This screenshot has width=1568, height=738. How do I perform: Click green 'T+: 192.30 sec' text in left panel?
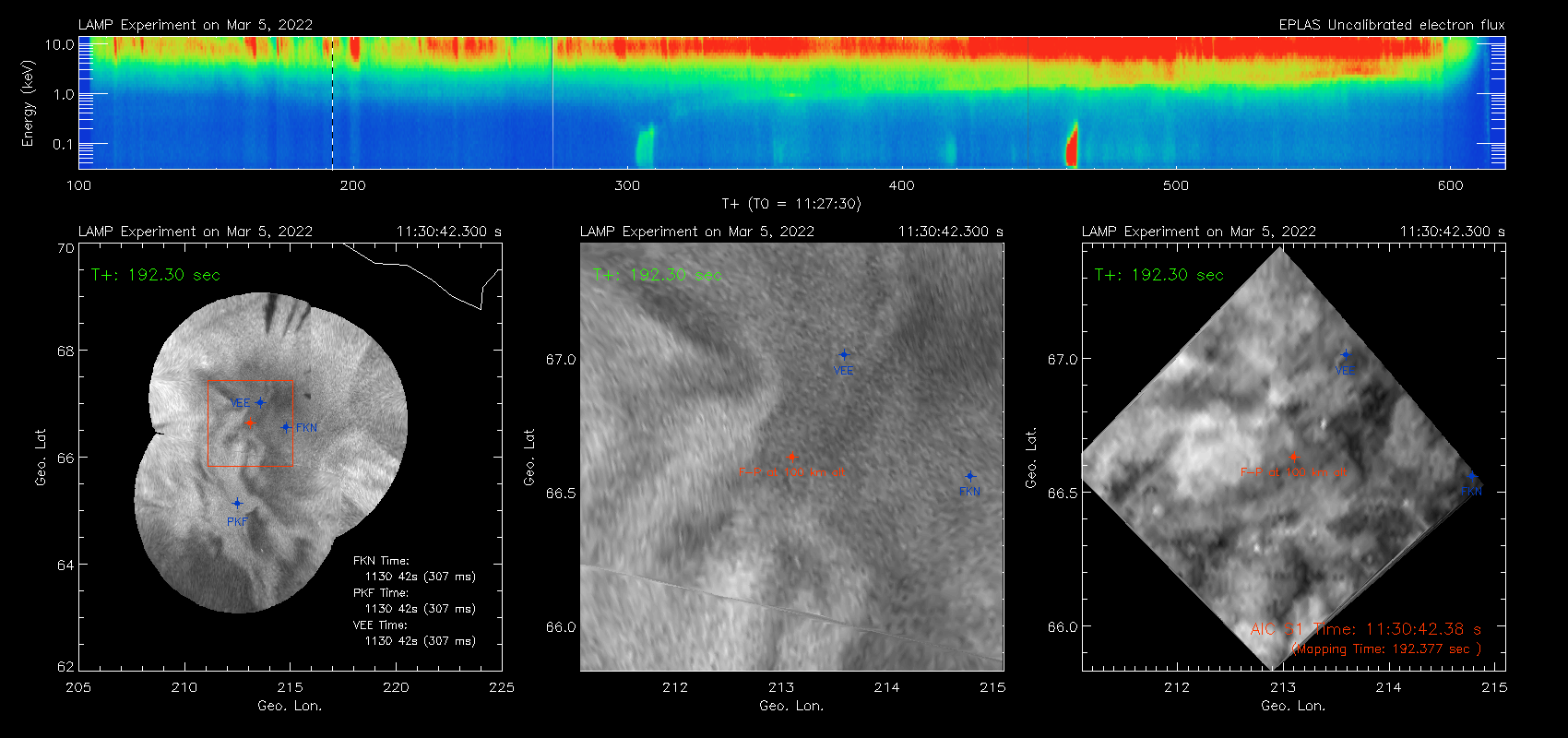point(156,275)
